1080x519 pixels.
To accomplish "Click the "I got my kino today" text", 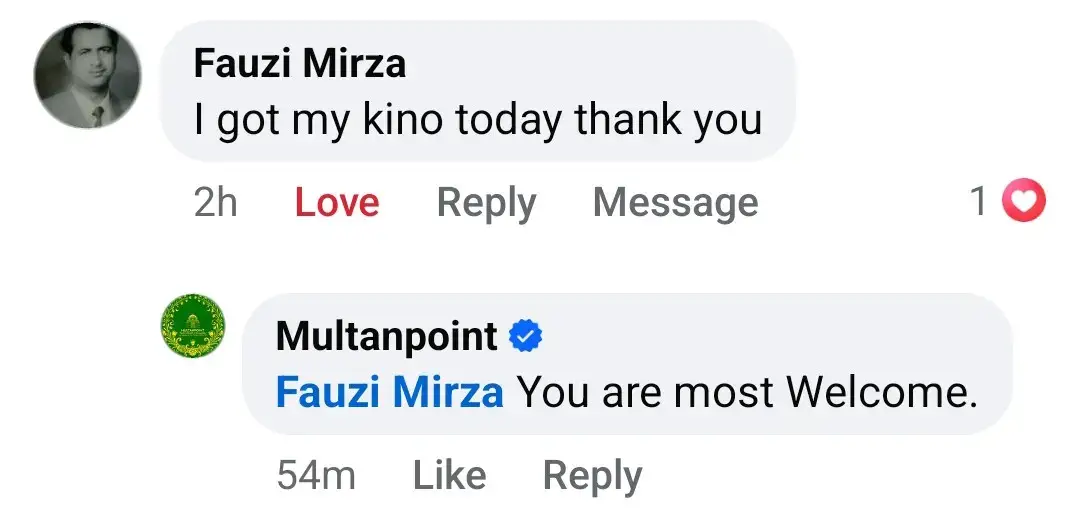I will (477, 121).
